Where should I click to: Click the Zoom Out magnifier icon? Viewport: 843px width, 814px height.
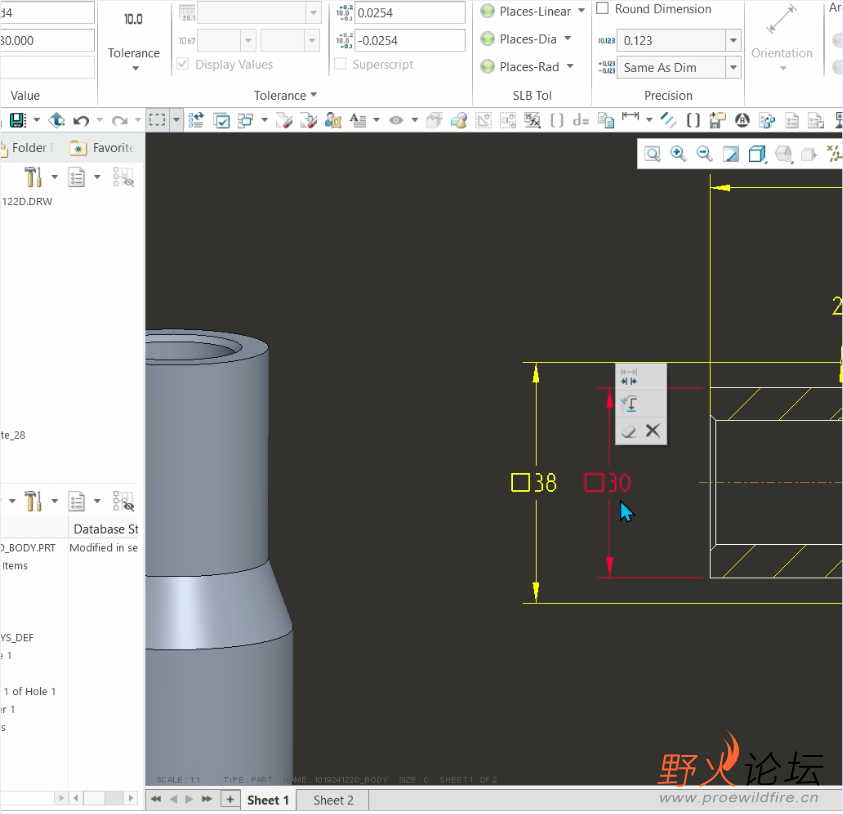[x=704, y=154]
